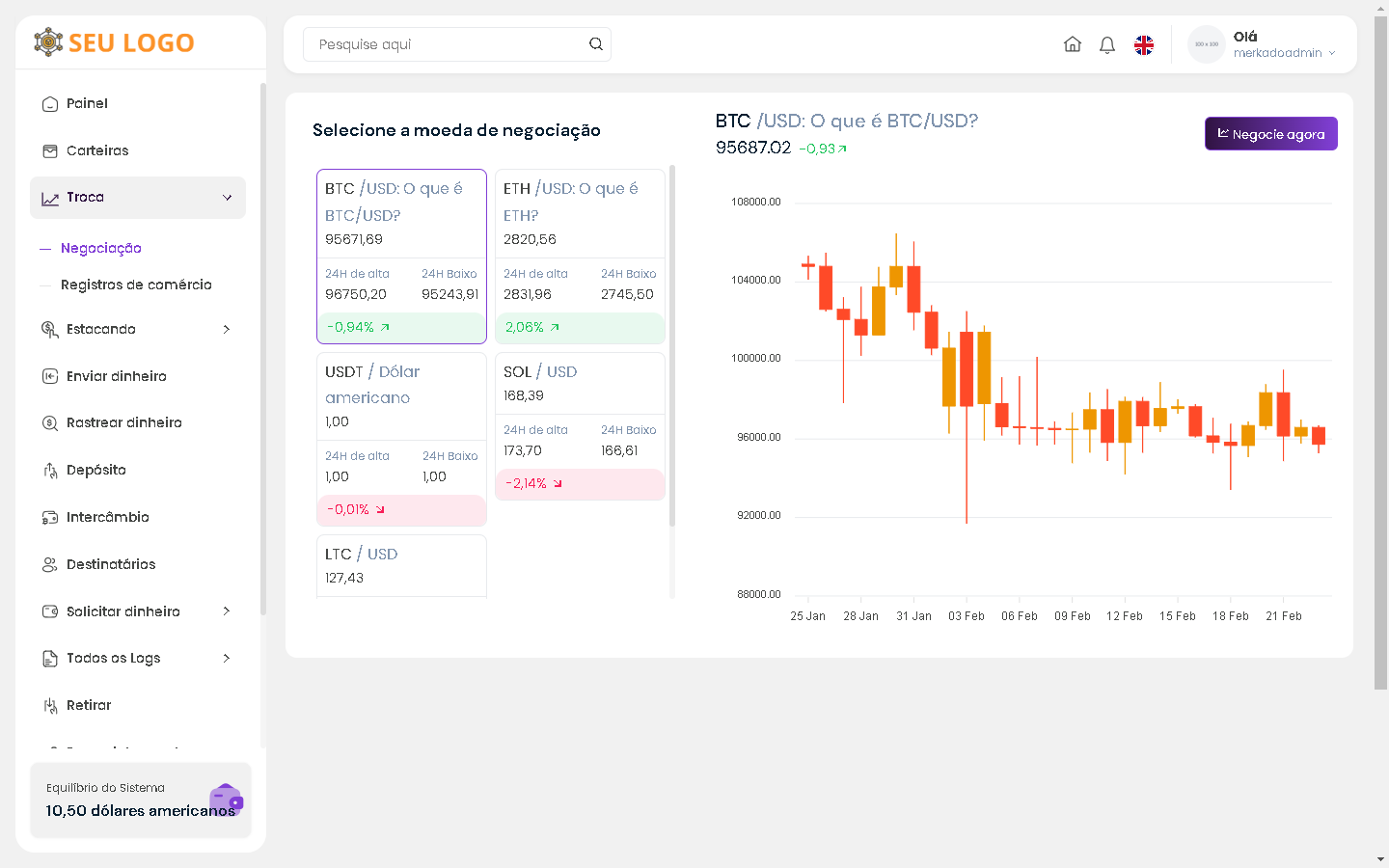Click the currency list scrollbar
The width and height of the screenshot is (1389, 868).
tap(672, 347)
